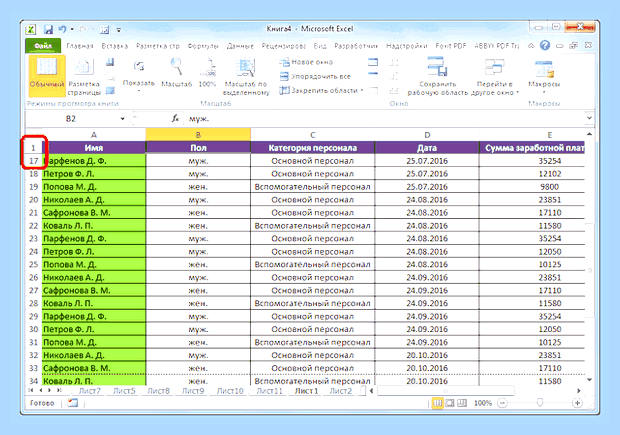Click Undo in quick access toolbar

coord(62,29)
